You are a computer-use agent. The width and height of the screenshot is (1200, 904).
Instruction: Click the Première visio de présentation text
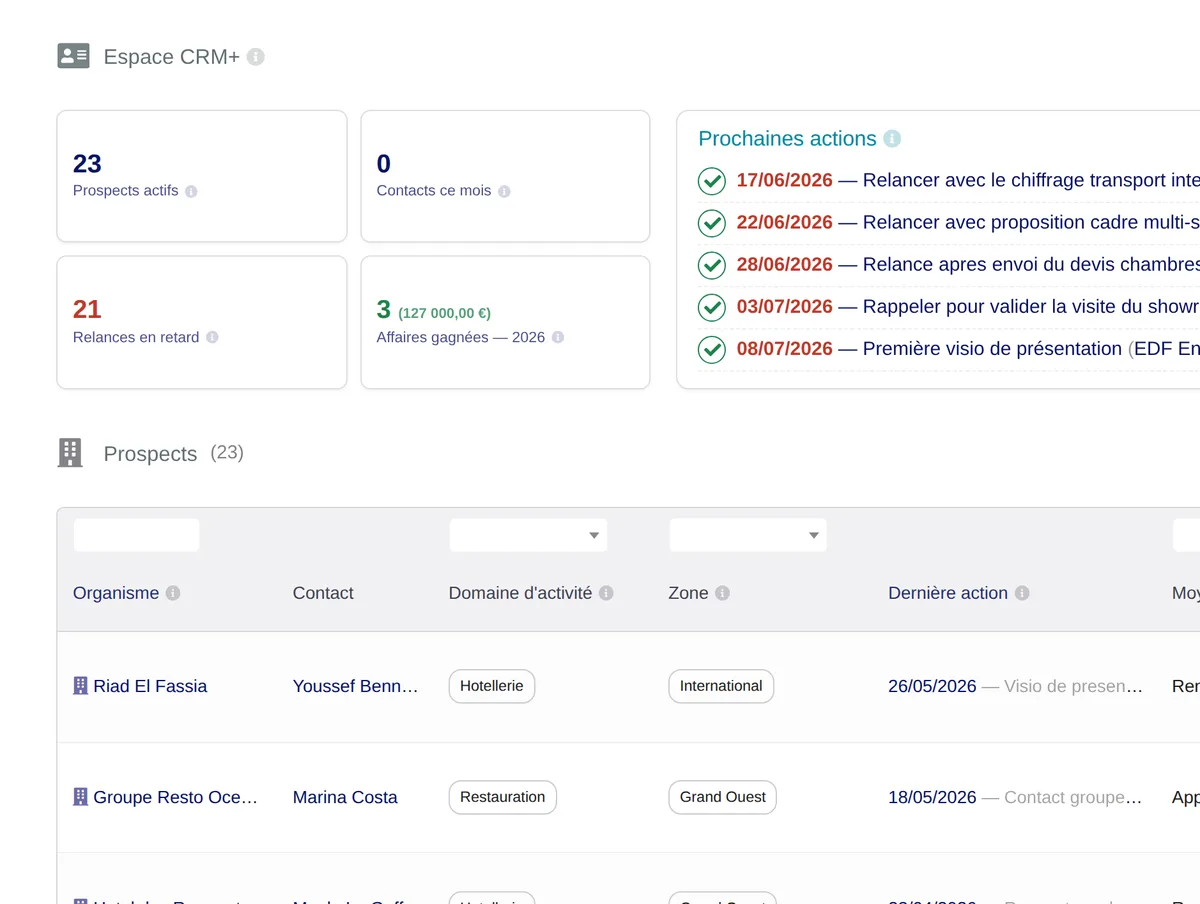992,349
